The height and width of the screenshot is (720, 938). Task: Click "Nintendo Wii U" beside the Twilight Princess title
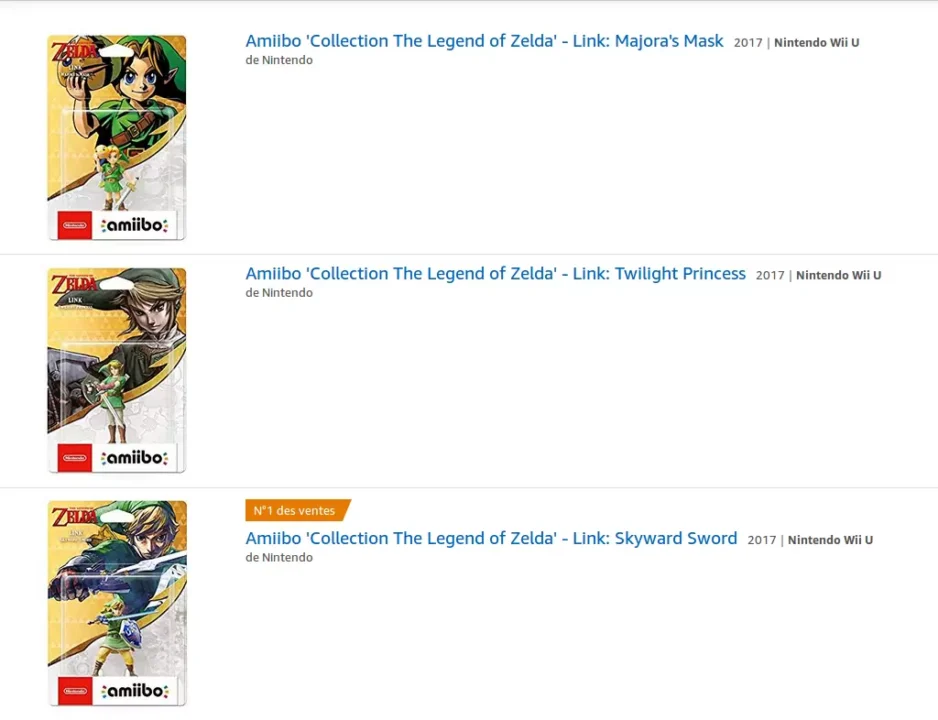coord(838,275)
